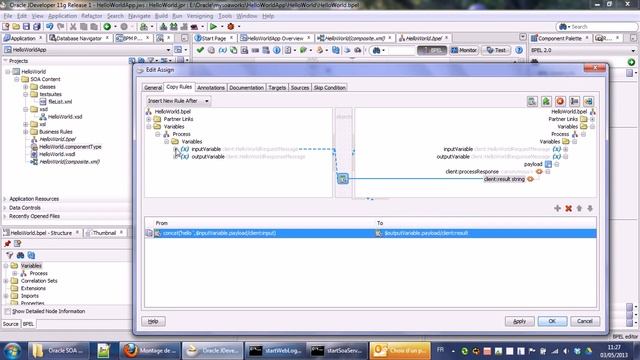The width and height of the screenshot is (640, 360).
Task: Open the BPEL 2.0 palette dropdown
Action: click(633, 50)
